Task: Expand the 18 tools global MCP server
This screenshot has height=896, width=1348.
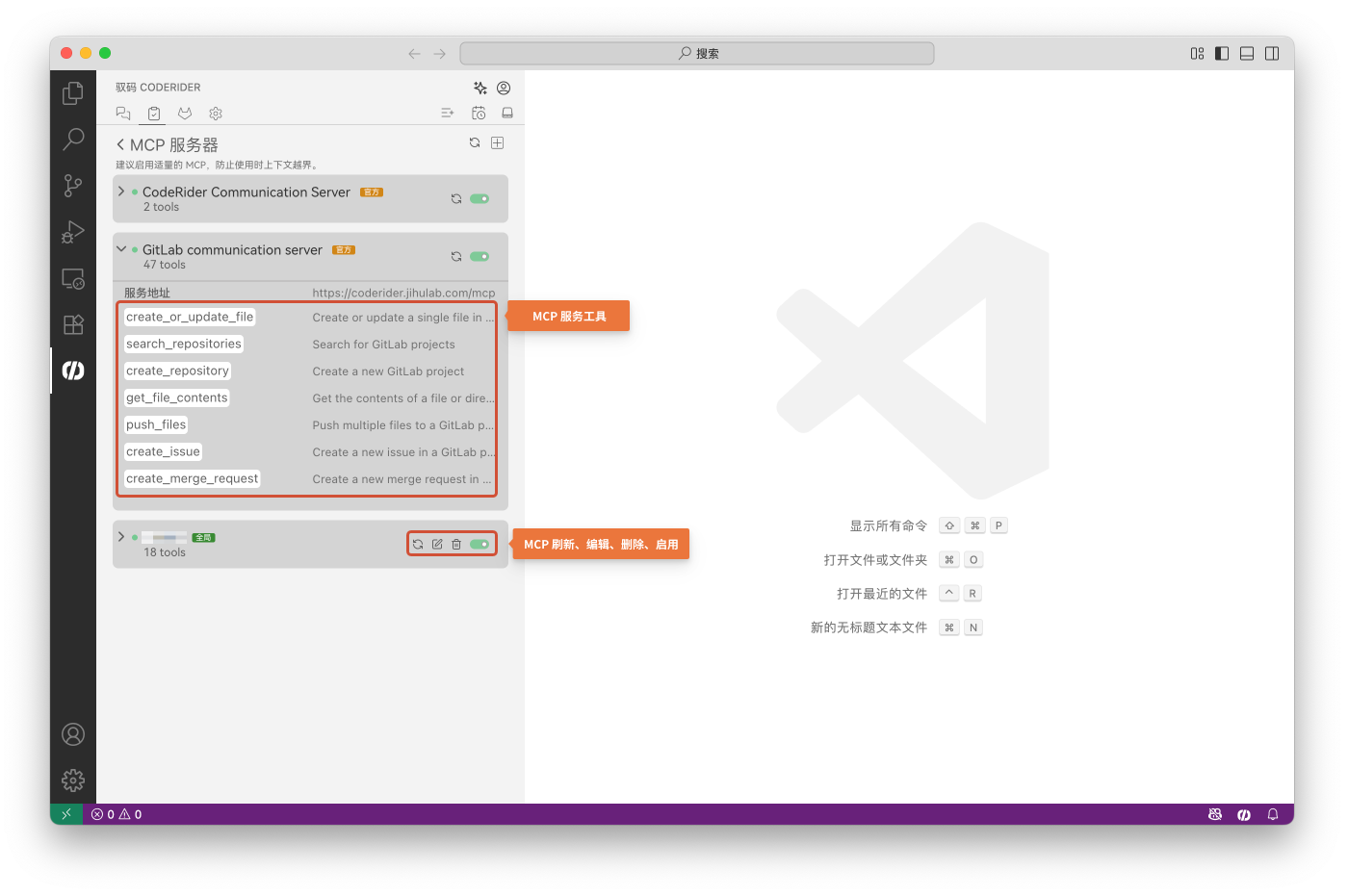Action: [121, 537]
